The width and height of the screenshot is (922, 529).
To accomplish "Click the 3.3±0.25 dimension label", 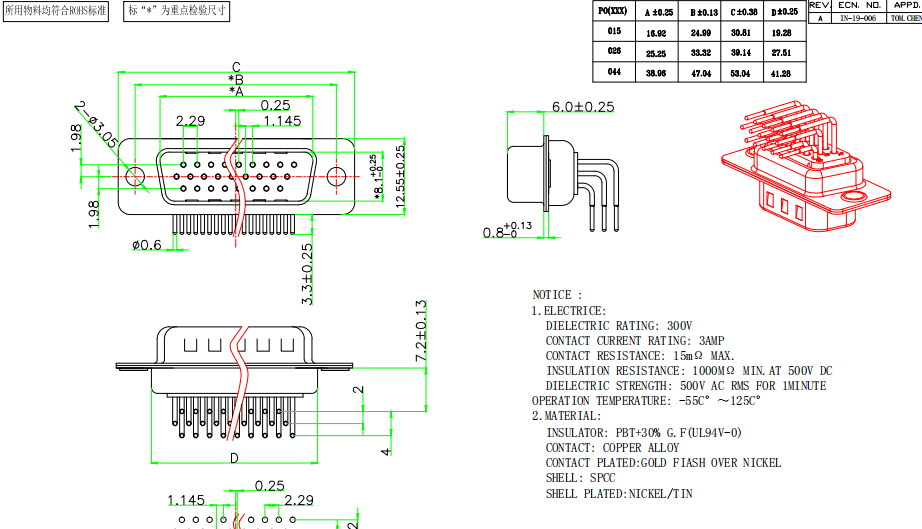I will 307,272.
